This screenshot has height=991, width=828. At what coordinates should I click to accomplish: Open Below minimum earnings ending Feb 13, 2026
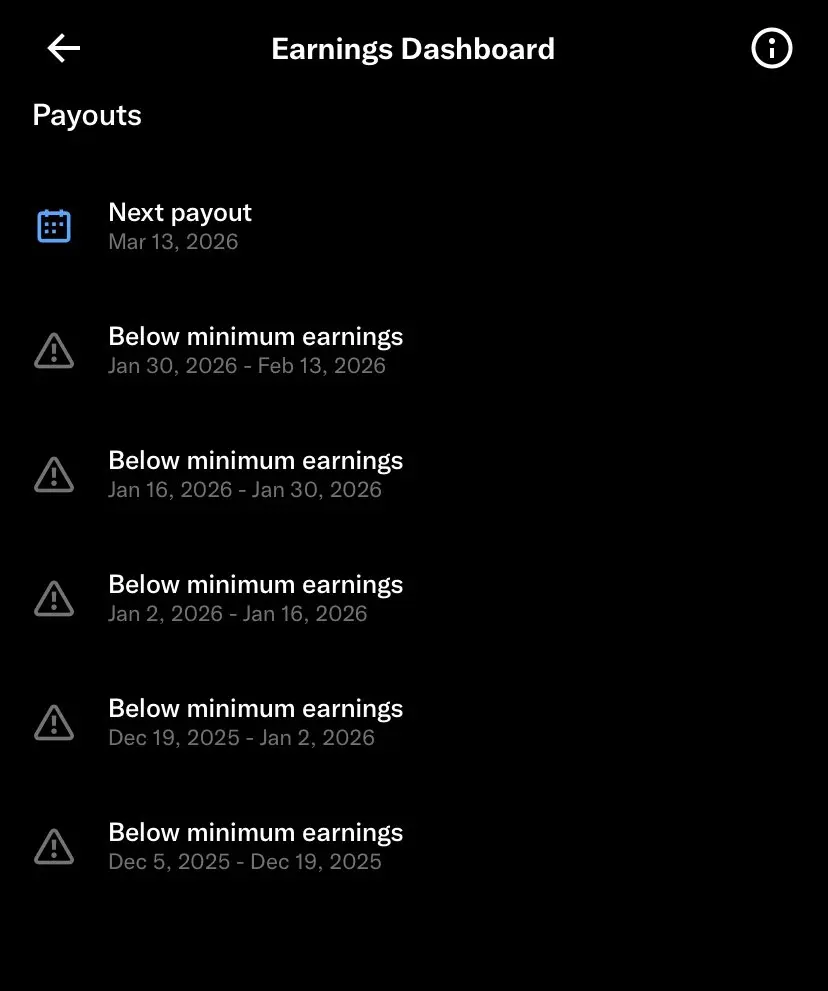pyautogui.click(x=255, y=336)
